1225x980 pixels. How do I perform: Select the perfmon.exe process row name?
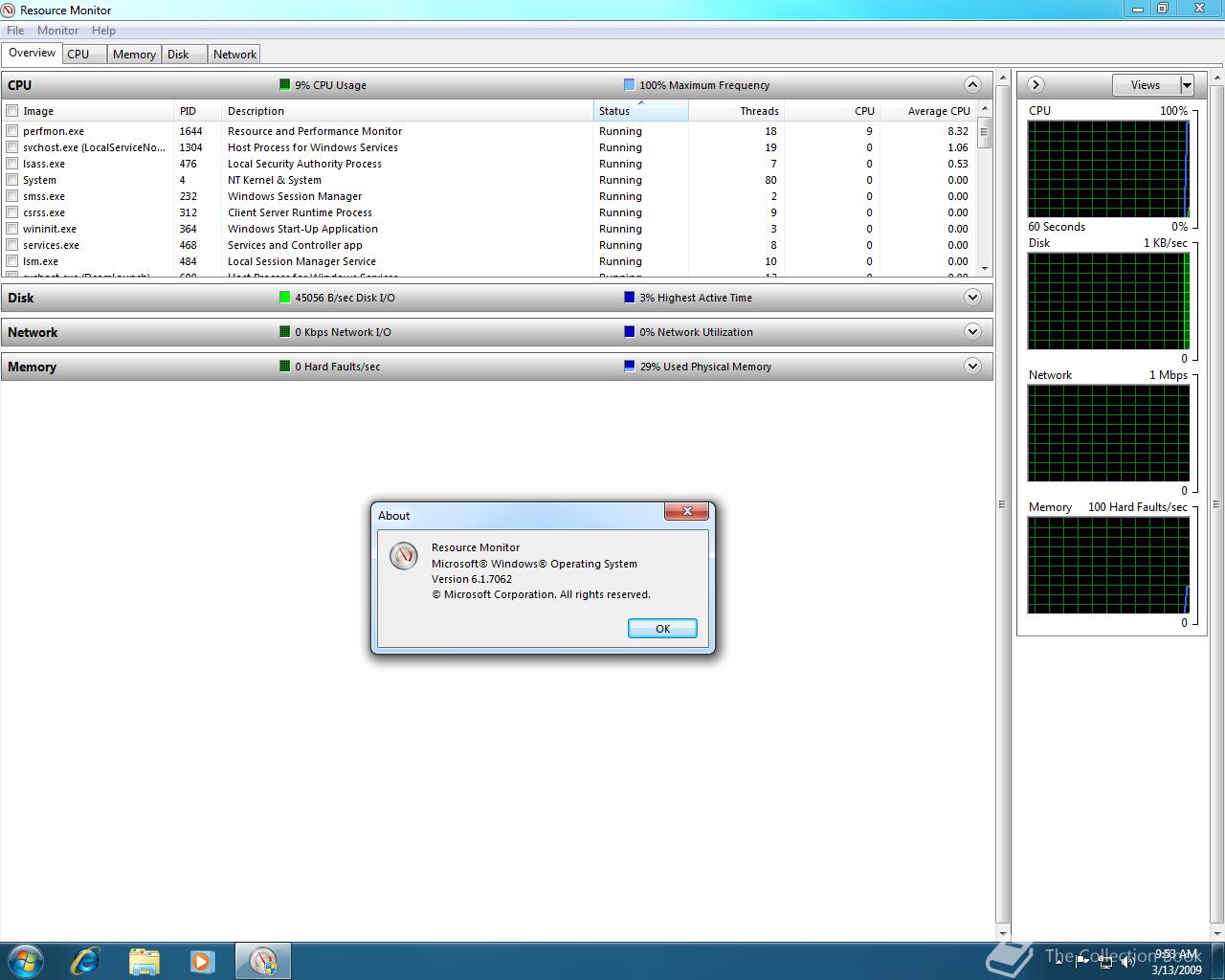[54, 131]
